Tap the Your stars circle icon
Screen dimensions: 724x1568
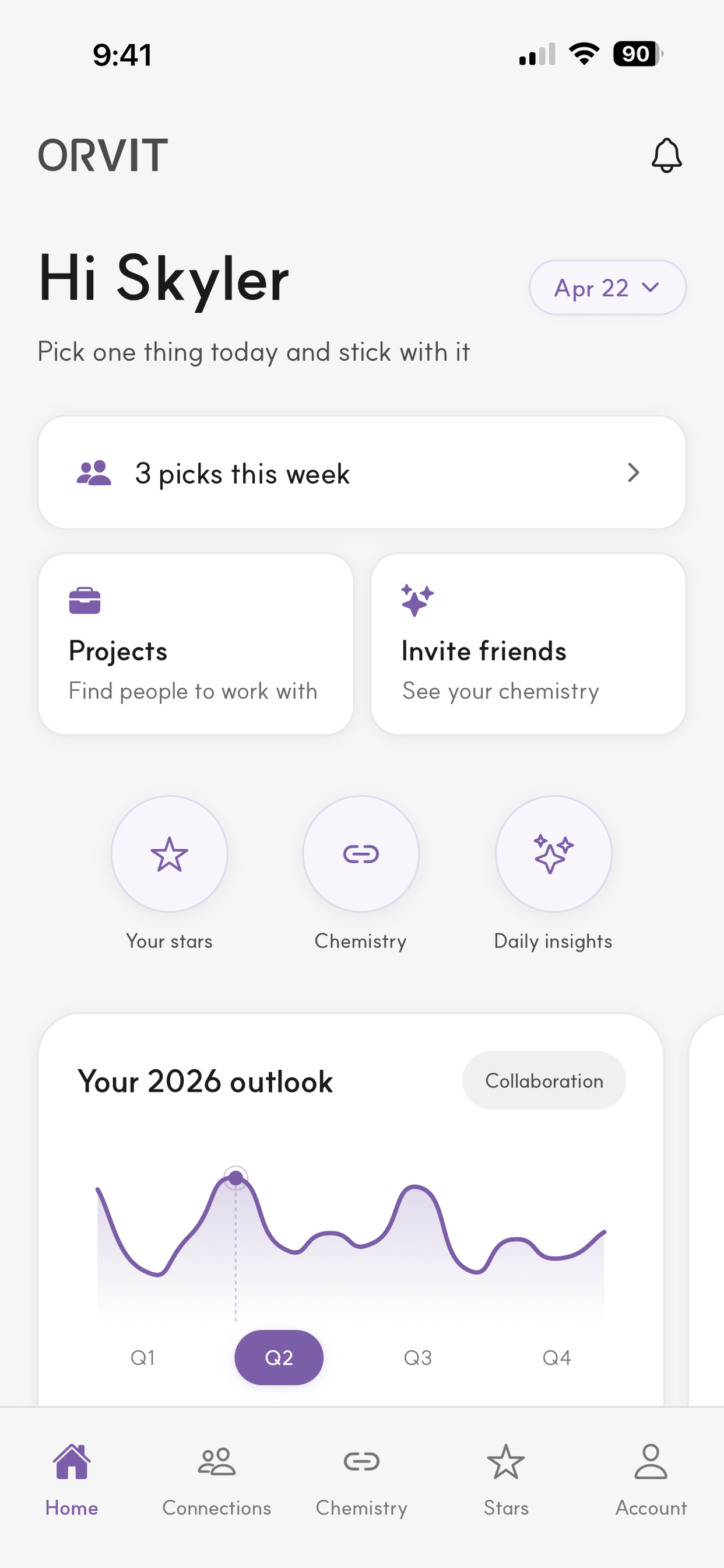click(169, 853)
